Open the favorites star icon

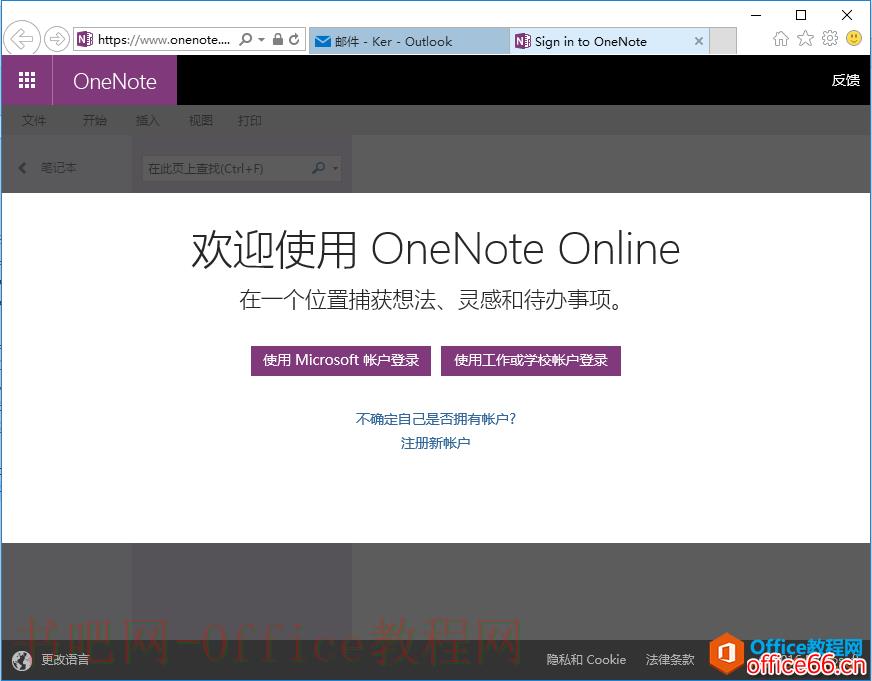point(805,38)
